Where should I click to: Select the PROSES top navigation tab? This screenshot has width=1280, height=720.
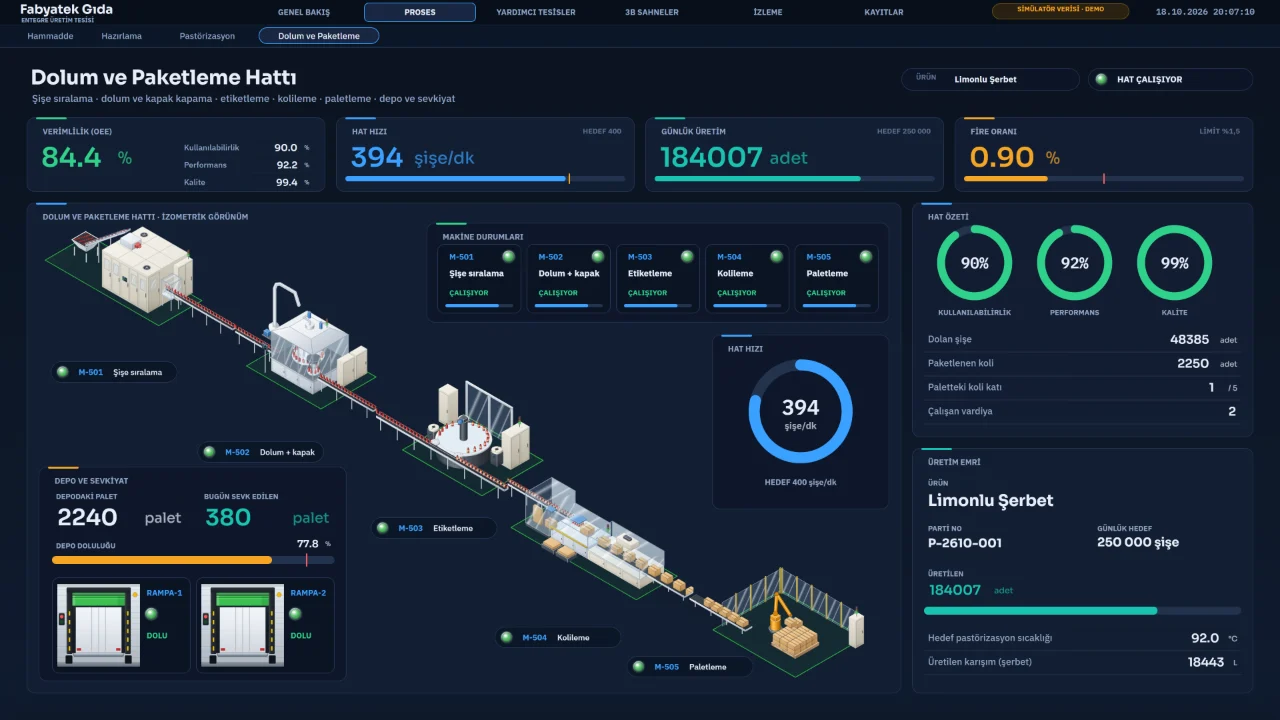(x=420, y=12)
